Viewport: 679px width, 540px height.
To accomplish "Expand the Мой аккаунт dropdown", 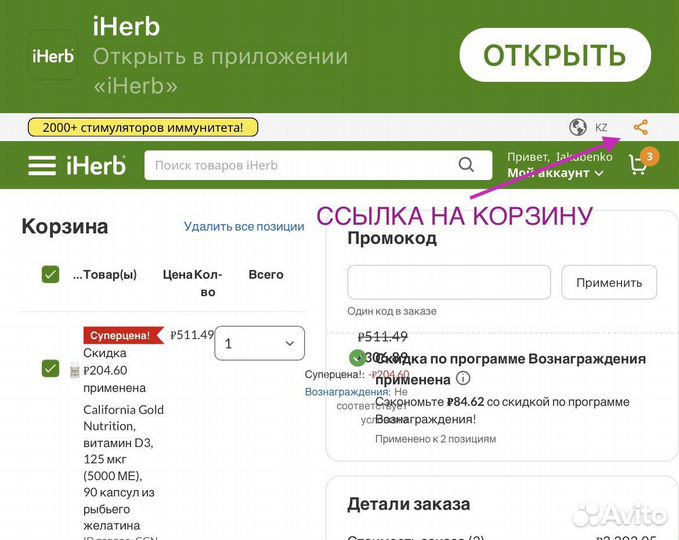I will (x=555, y=173).
